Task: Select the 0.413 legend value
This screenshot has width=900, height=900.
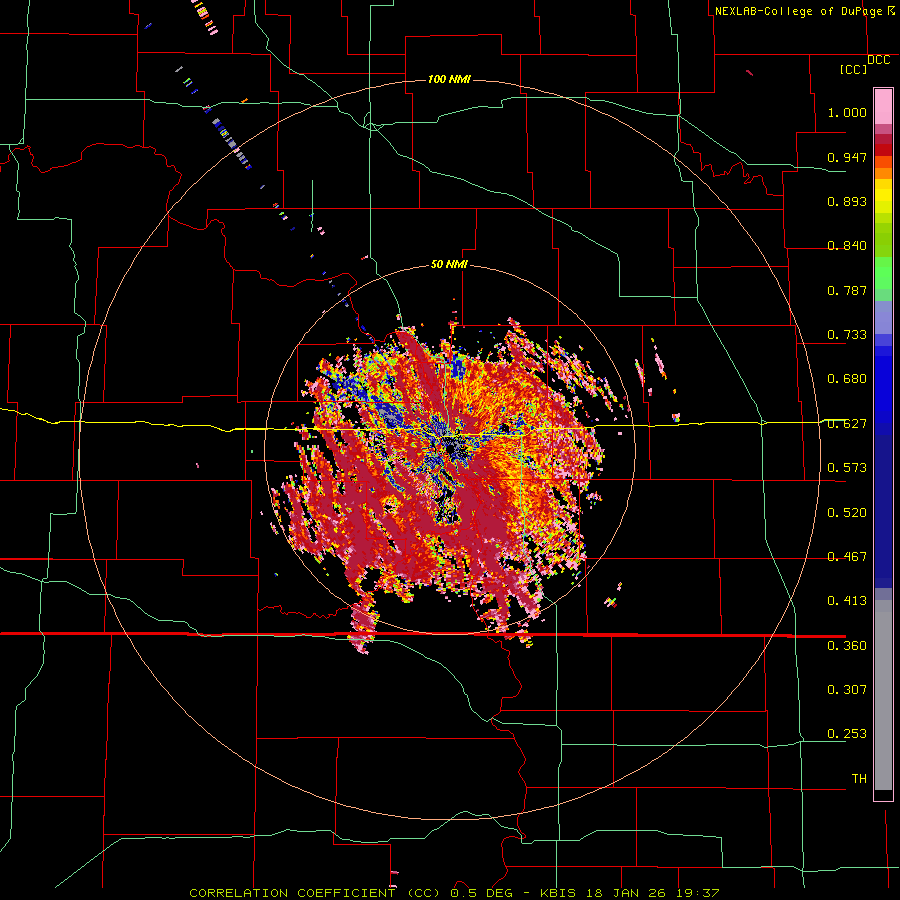Action: click(847, 601)
